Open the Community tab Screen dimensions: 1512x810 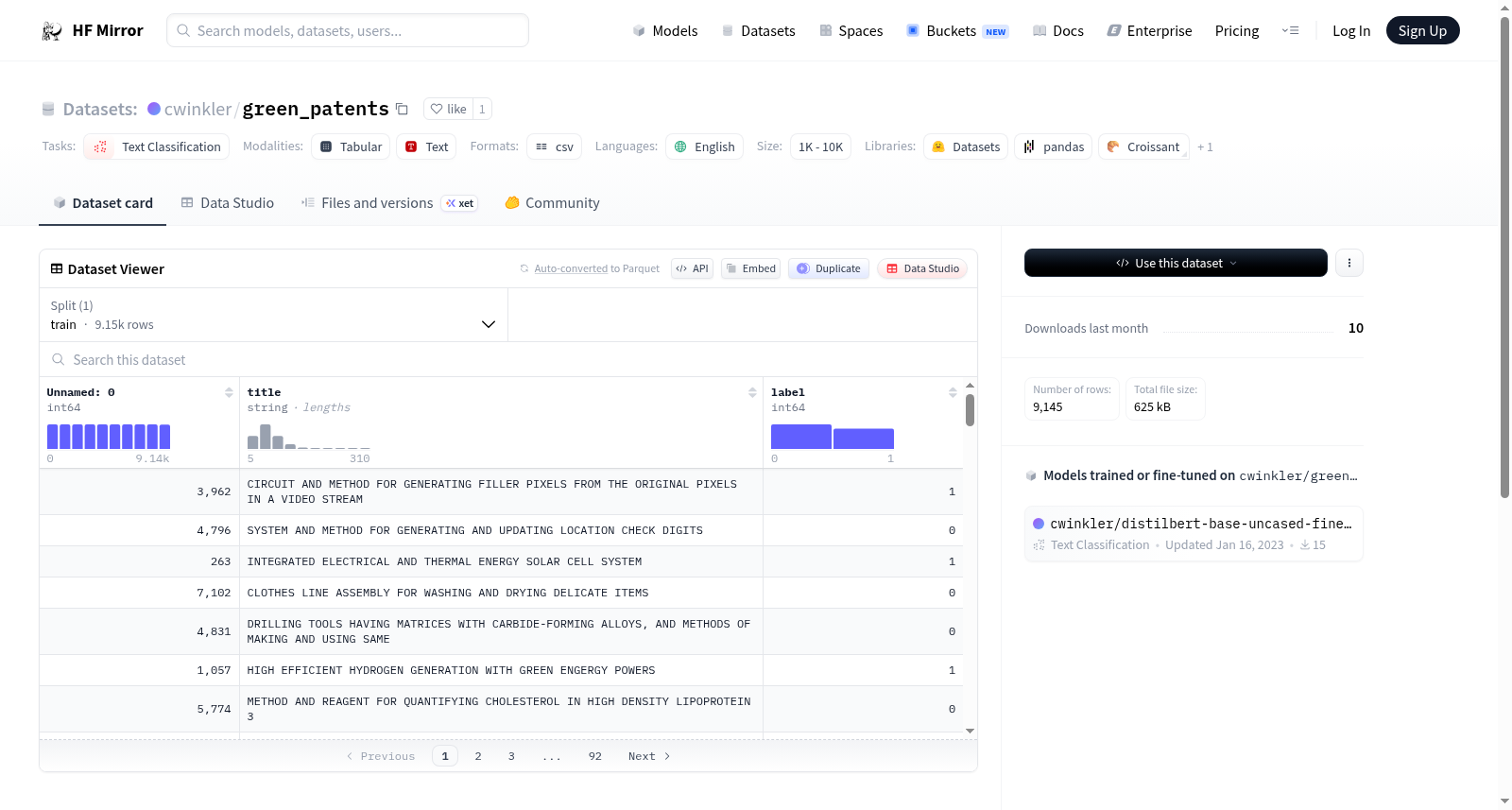coord(553,203)
